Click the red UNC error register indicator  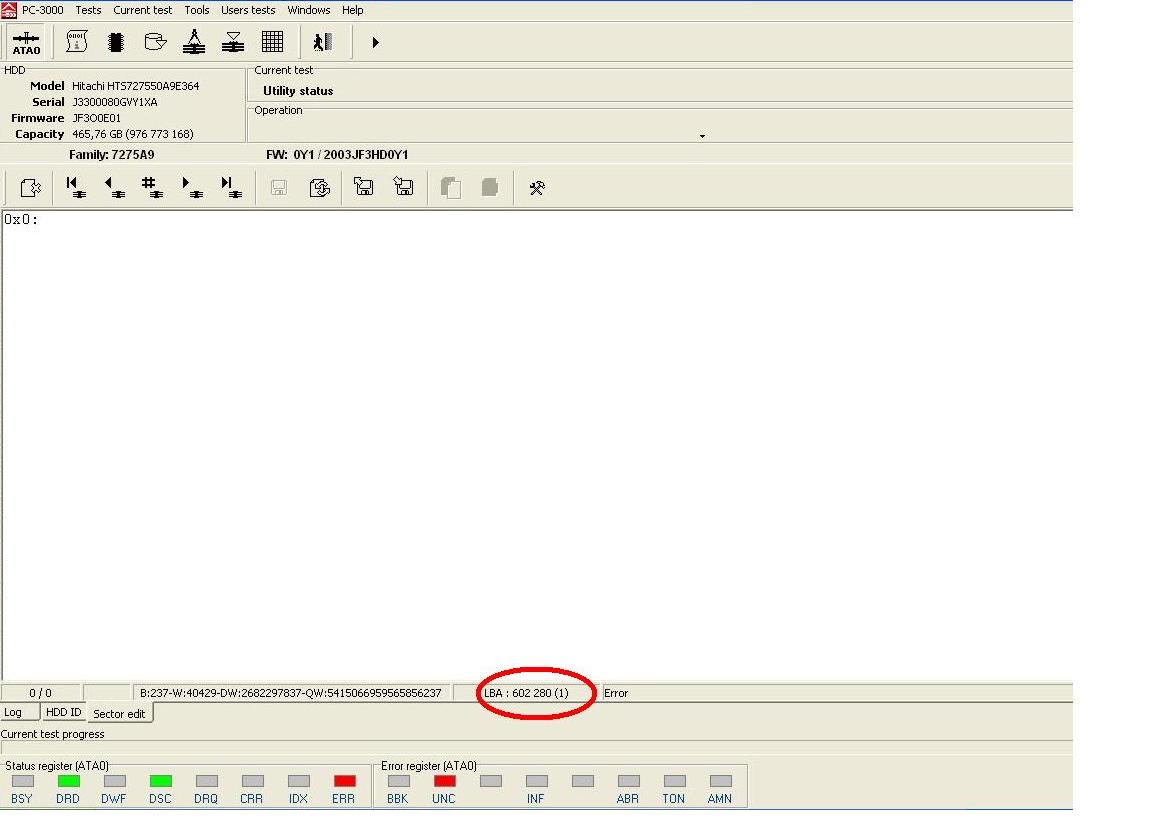coord(444,781)
